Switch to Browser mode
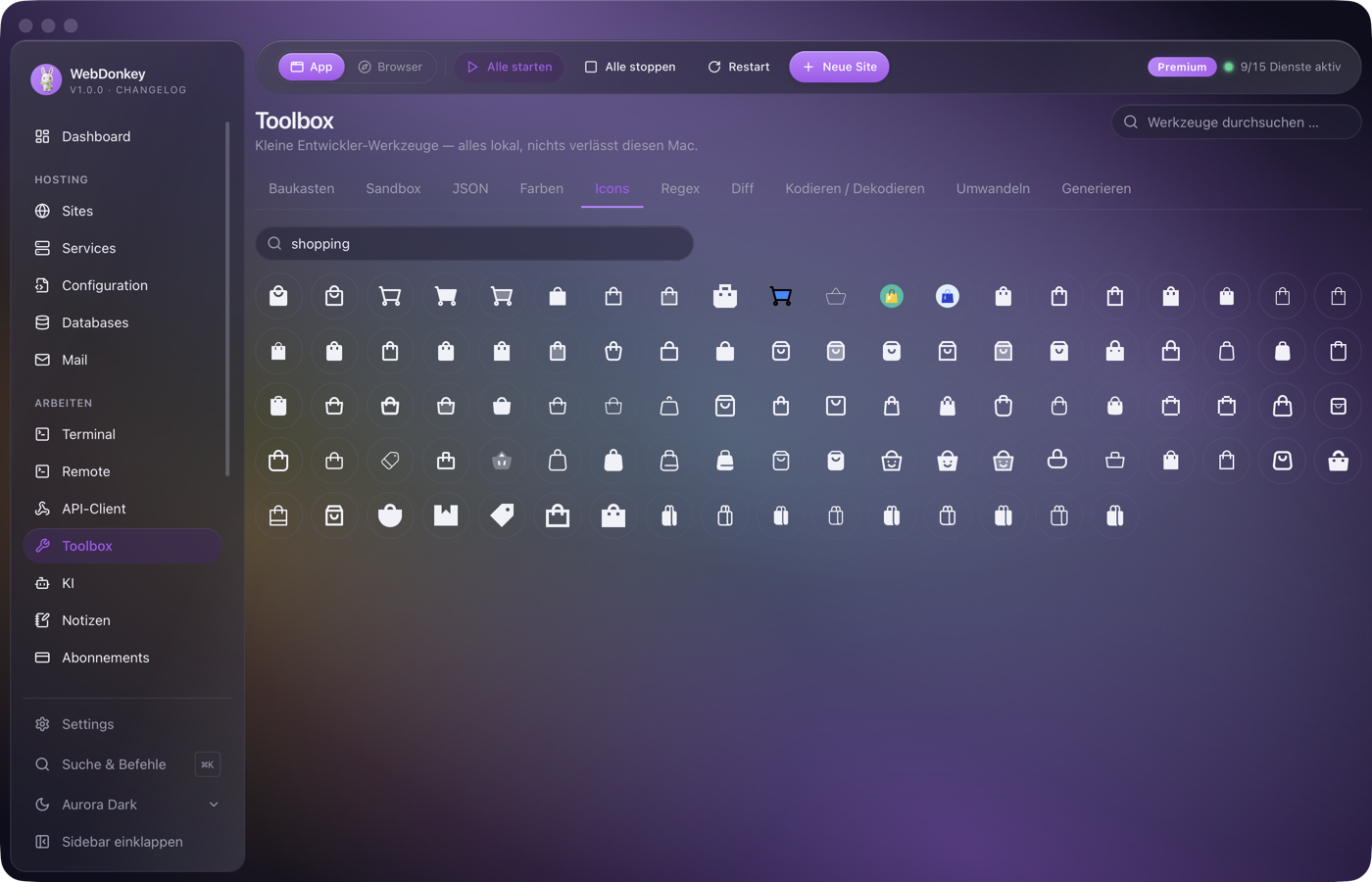Viewport: 1372px width, 882px height. (x=390, y=67)
